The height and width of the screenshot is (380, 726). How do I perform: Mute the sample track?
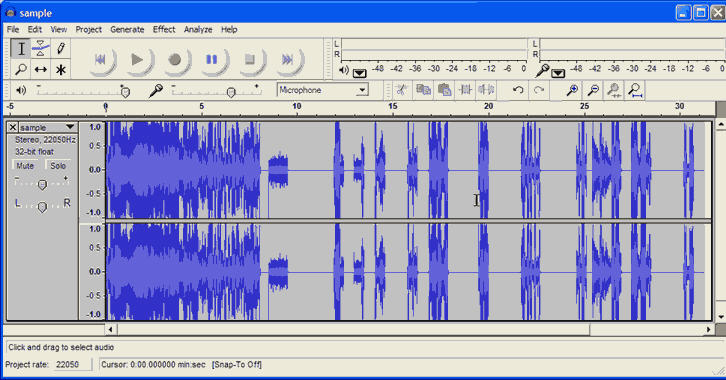pos(25,166)
